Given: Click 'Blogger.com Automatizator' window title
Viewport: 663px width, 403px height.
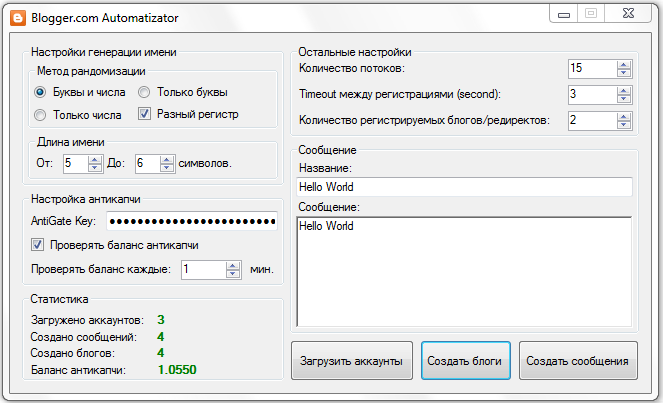Looking at the screenshot, I should point(105,18).
